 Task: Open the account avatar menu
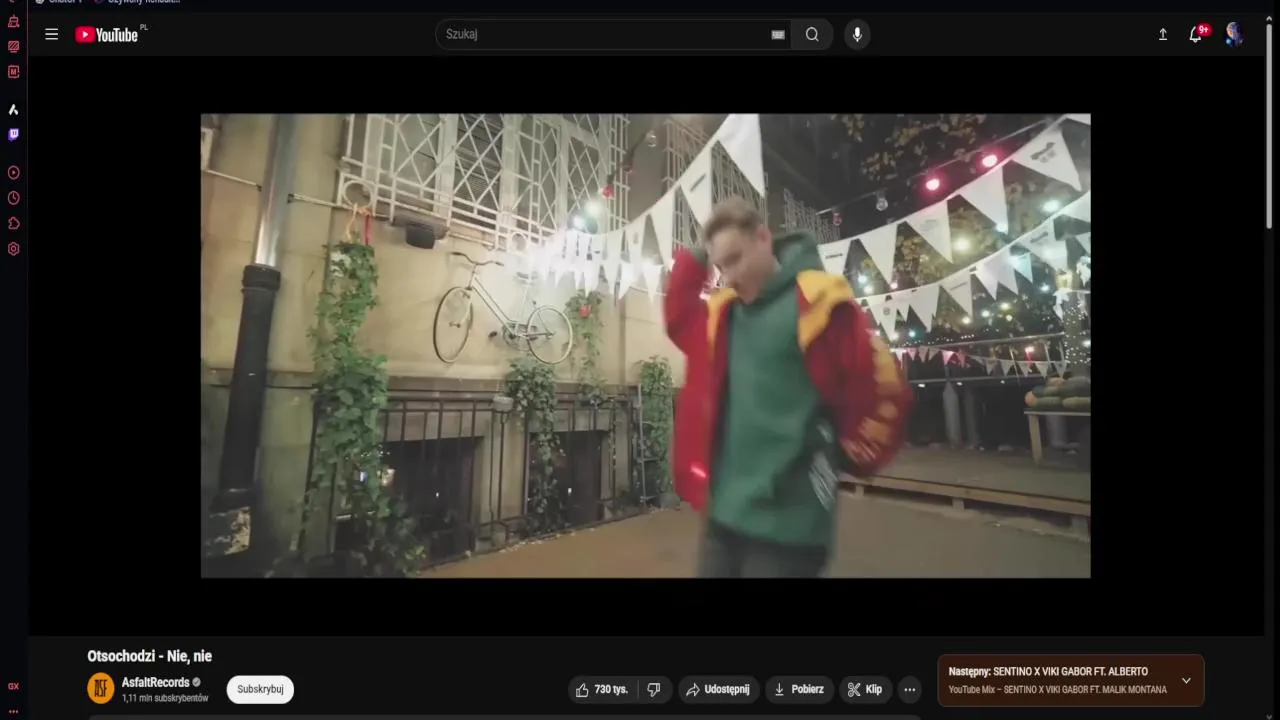pyautogui.click(x=1234, y=34)
